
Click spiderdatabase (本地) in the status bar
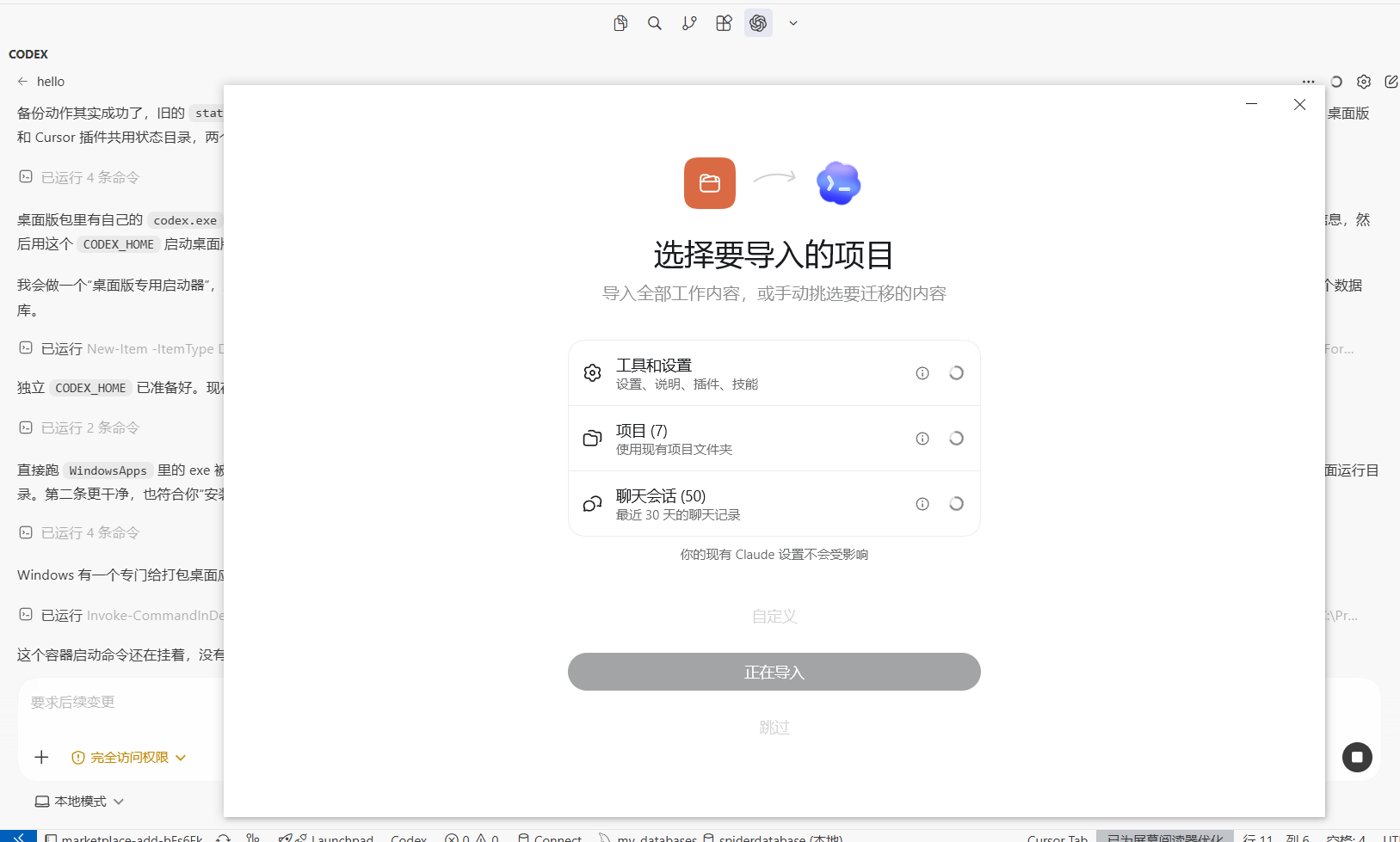(773, 838)
